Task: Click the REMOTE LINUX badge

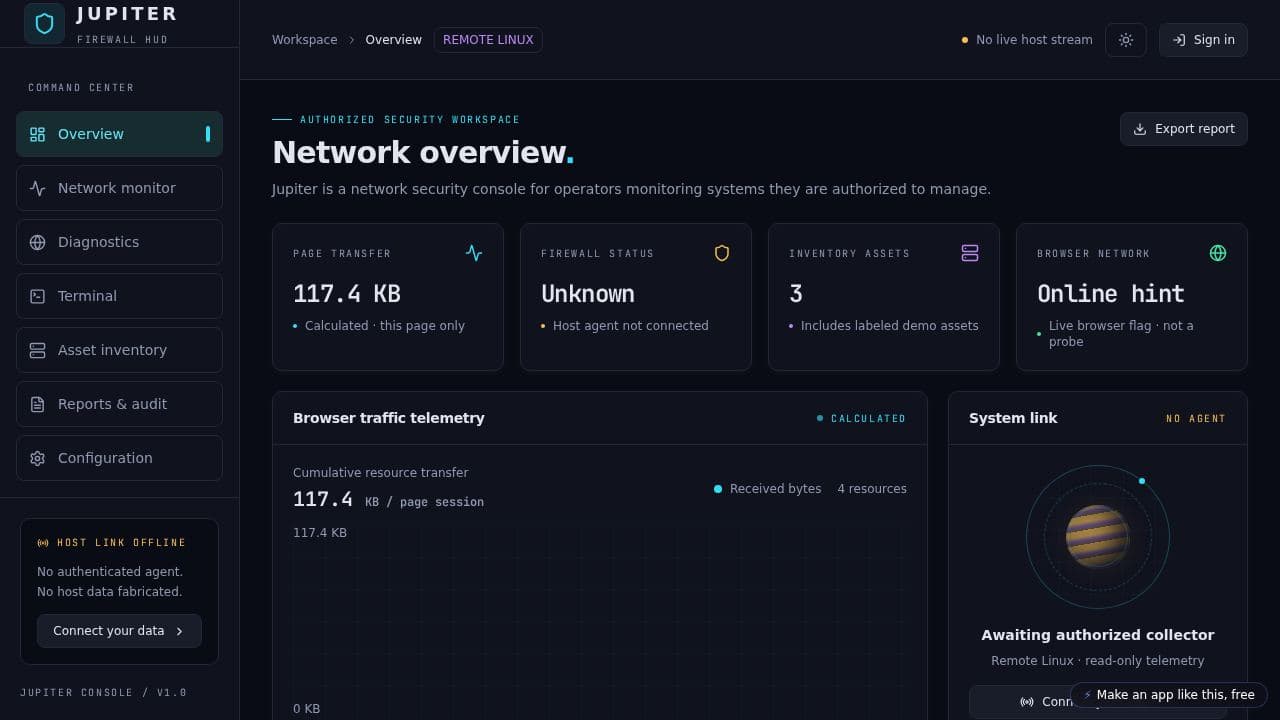Action: 488,40
